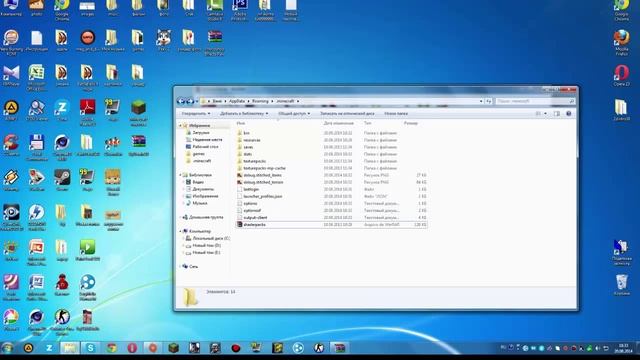Screen dimensions: 640x360
Task: Select Opera desktop icon at right
Action: pyautogui.click(x=621, y=76)
